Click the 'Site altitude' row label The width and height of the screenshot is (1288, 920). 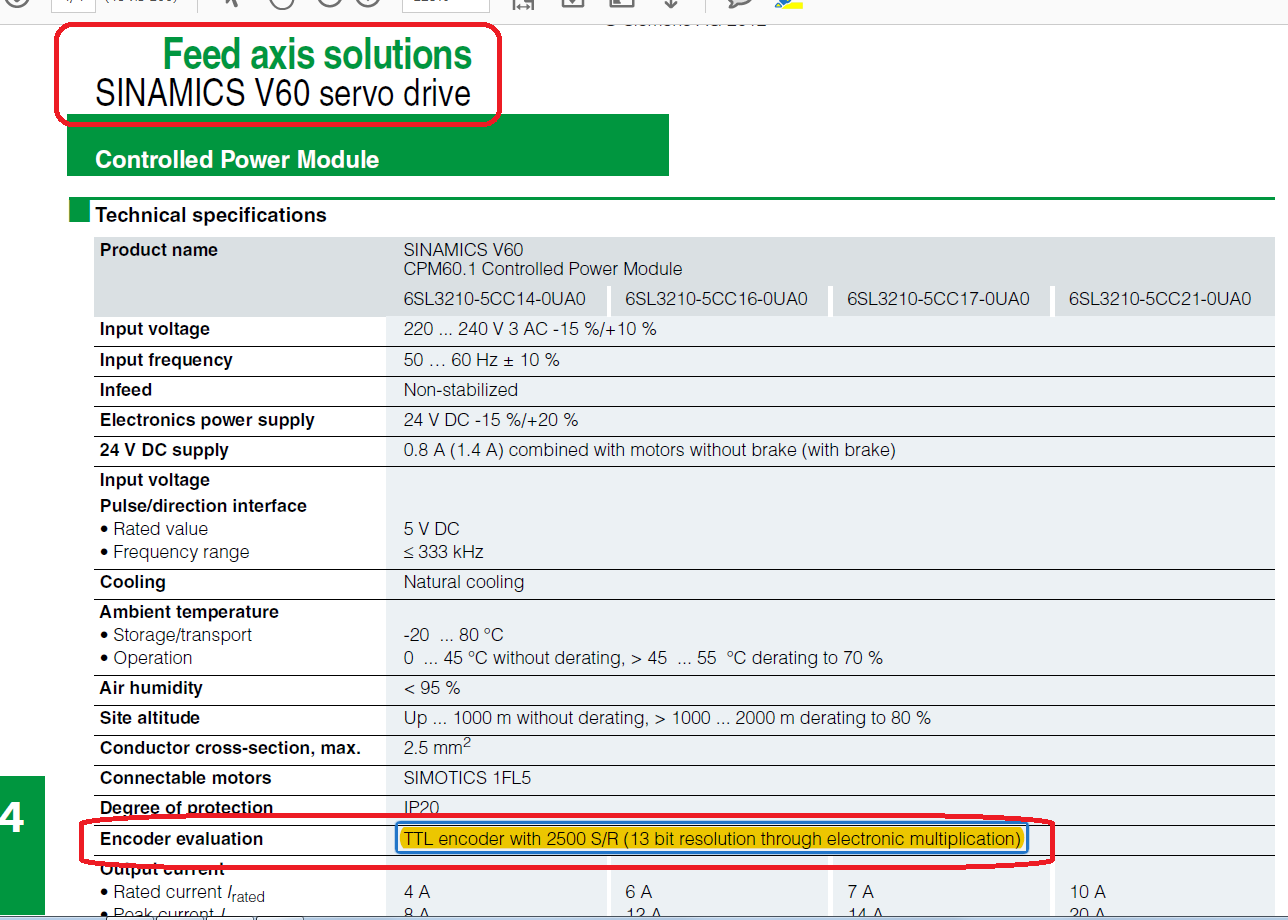[150, 718]
